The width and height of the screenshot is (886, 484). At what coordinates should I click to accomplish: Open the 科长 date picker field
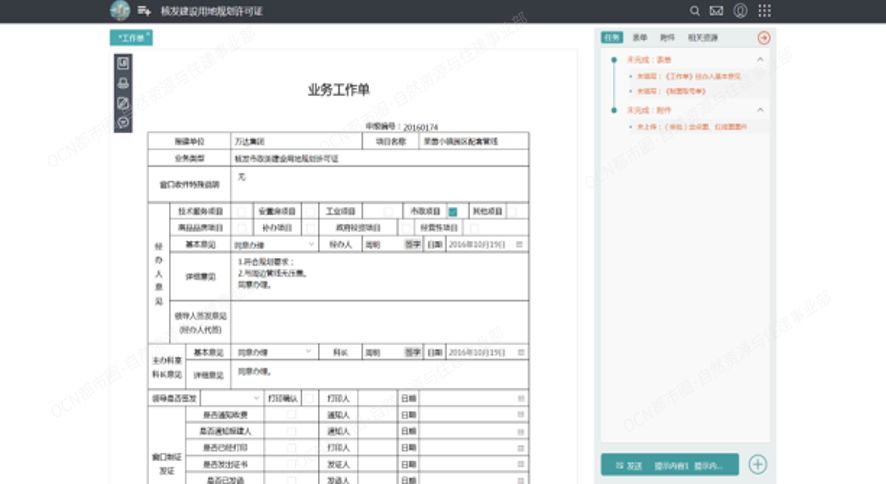487,352
